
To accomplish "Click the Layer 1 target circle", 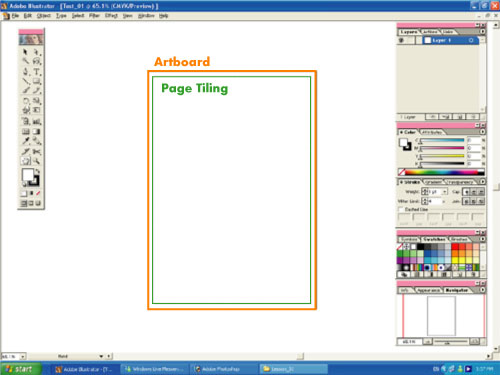I will [x=471, y=40].
